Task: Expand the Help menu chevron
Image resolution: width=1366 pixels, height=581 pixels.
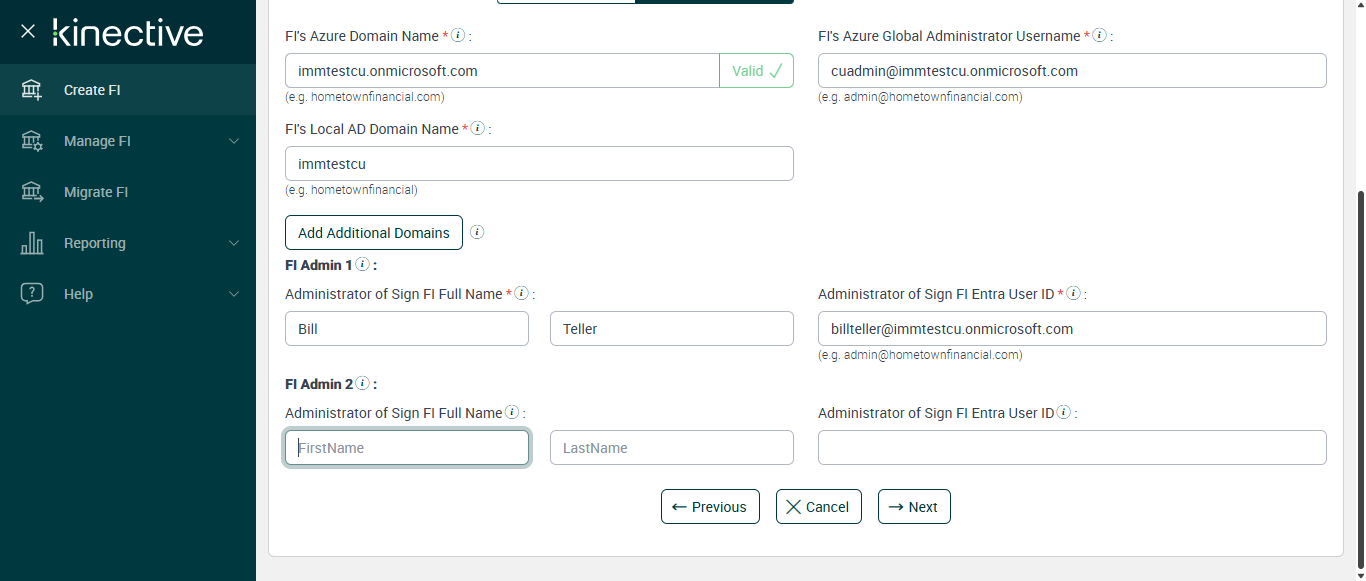Action: (234, 294)
